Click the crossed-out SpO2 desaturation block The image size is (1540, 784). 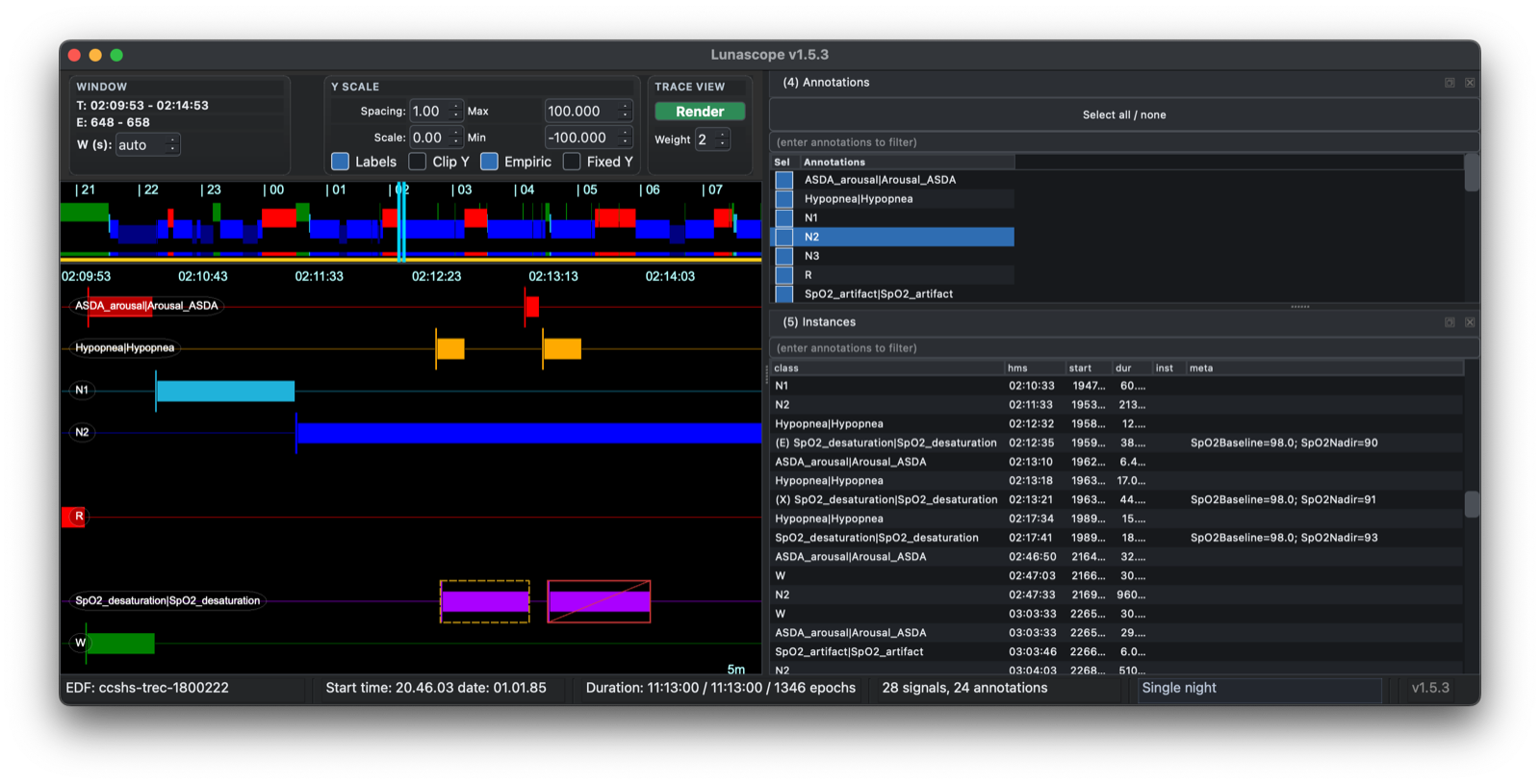coord(599,601)
